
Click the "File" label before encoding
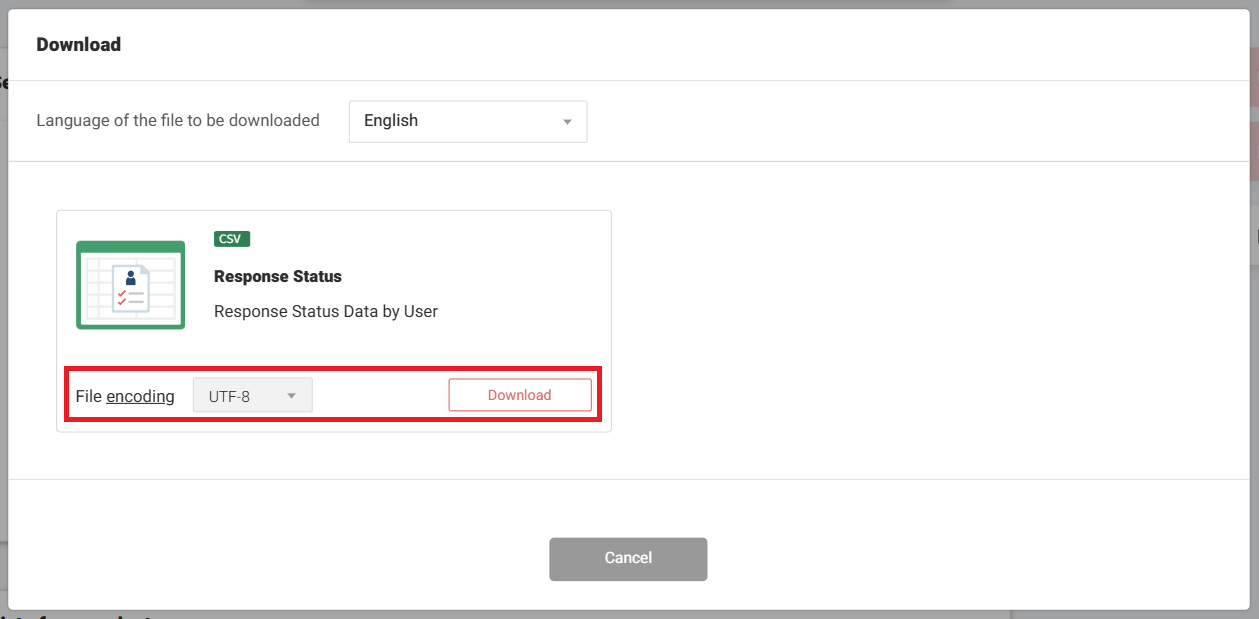coord(88,396)
